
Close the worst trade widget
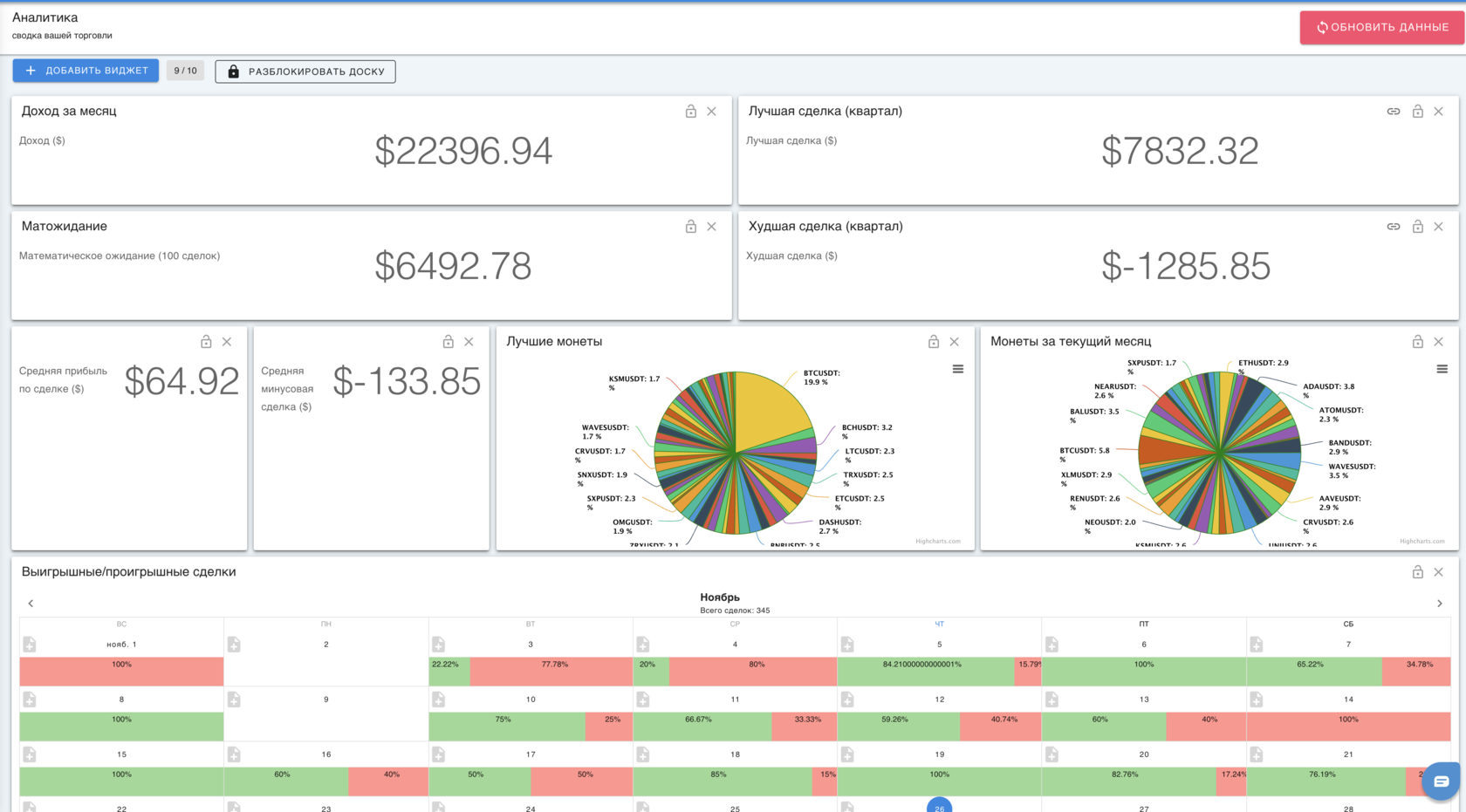pos(1439,227)
